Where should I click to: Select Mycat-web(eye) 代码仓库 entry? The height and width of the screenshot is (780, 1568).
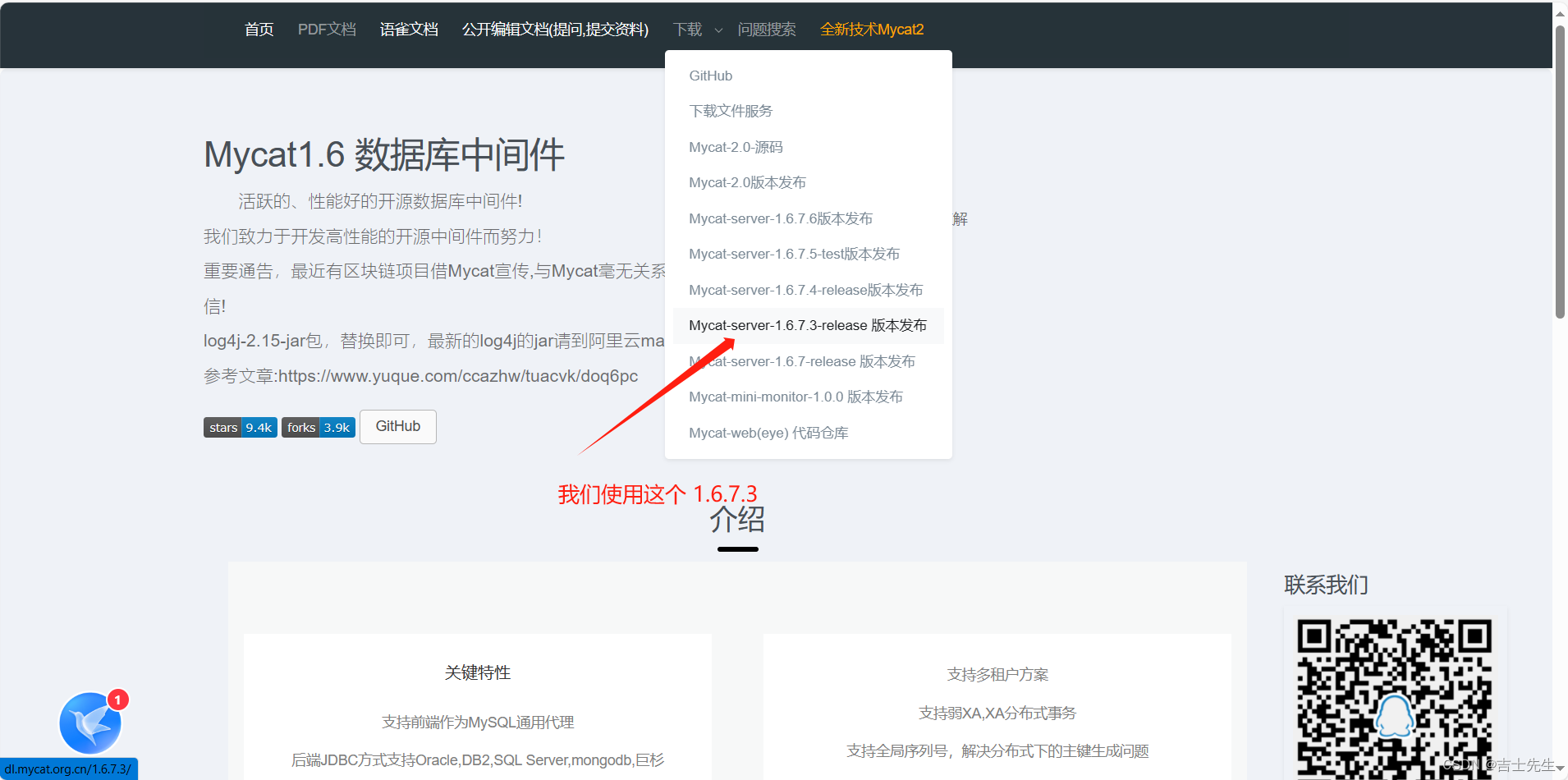tap(808, 433)
